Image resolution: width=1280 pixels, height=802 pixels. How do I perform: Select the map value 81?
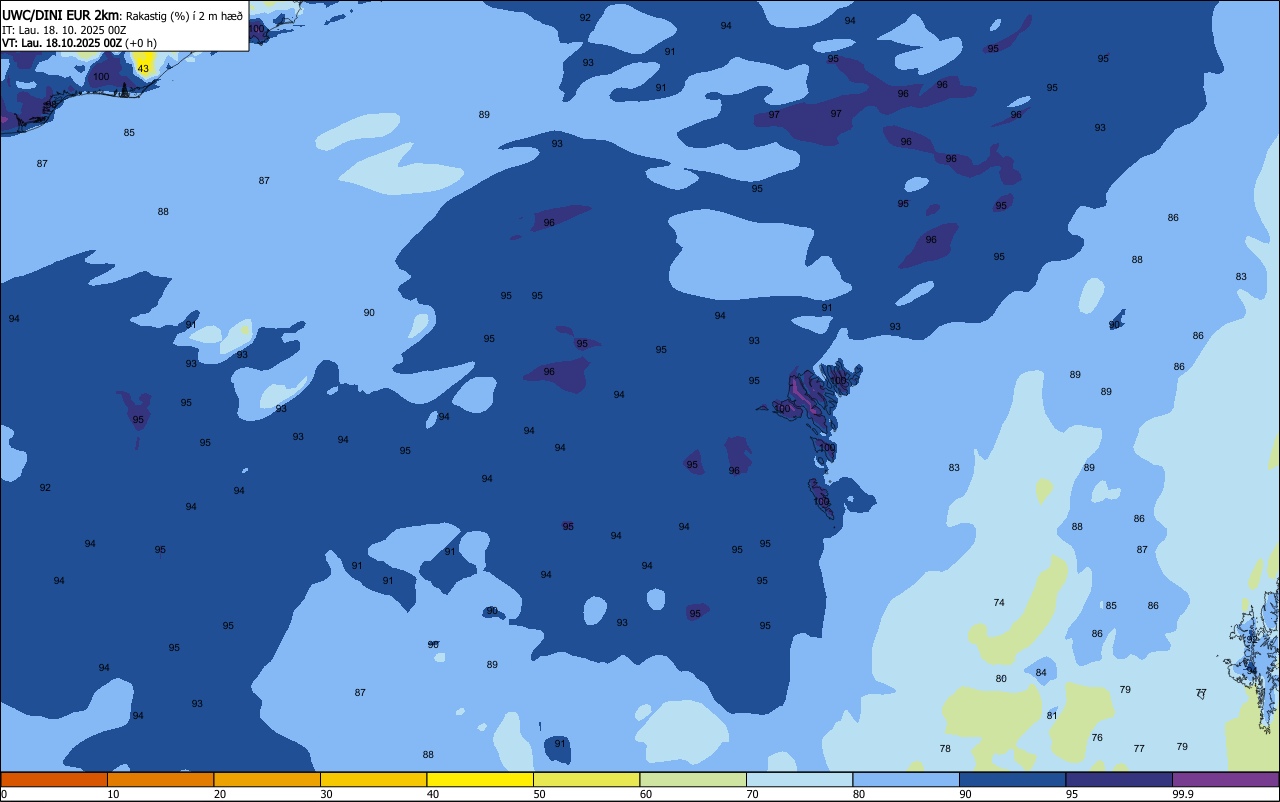(1052, 716)
